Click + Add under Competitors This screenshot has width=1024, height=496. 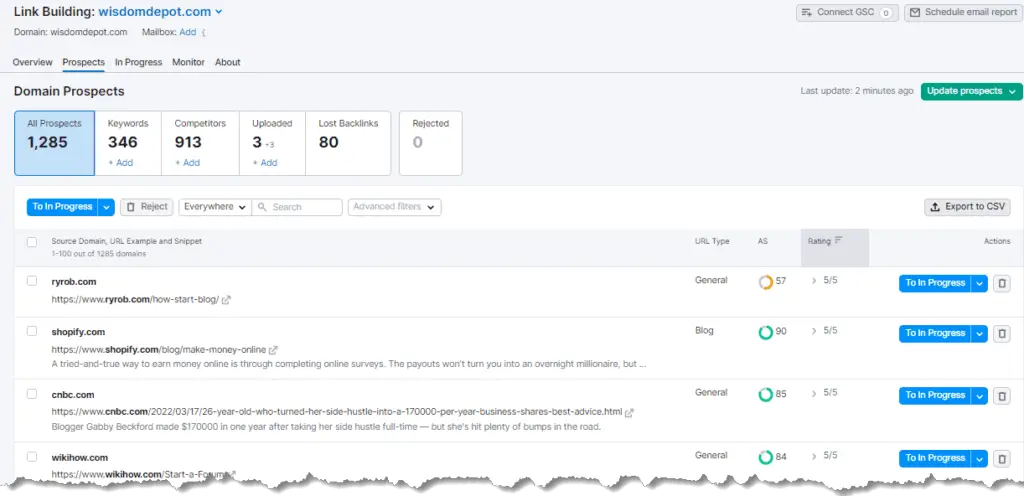tap(187, 163)
